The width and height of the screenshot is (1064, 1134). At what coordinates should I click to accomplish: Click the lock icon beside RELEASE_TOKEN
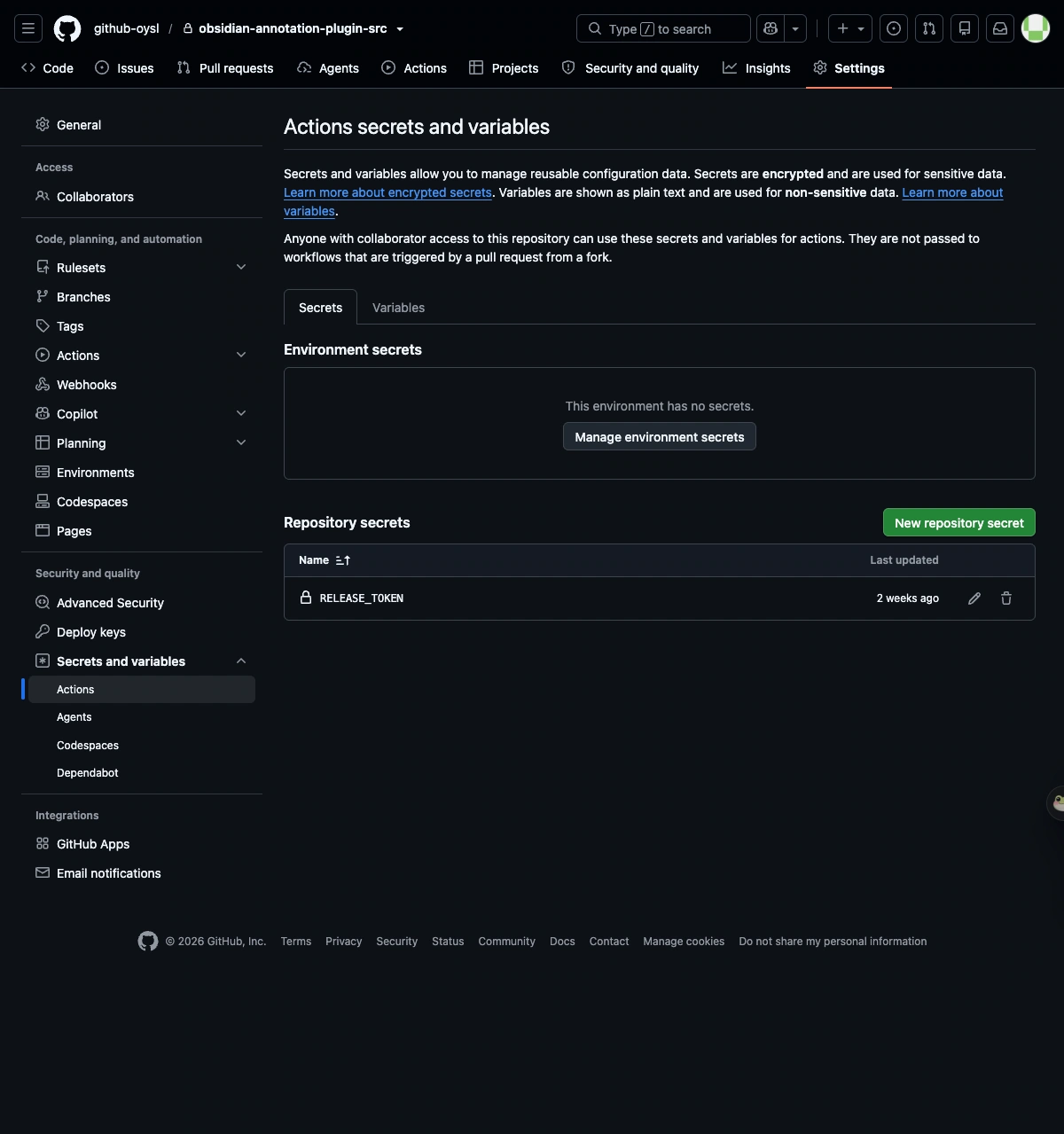click(306, 598)
